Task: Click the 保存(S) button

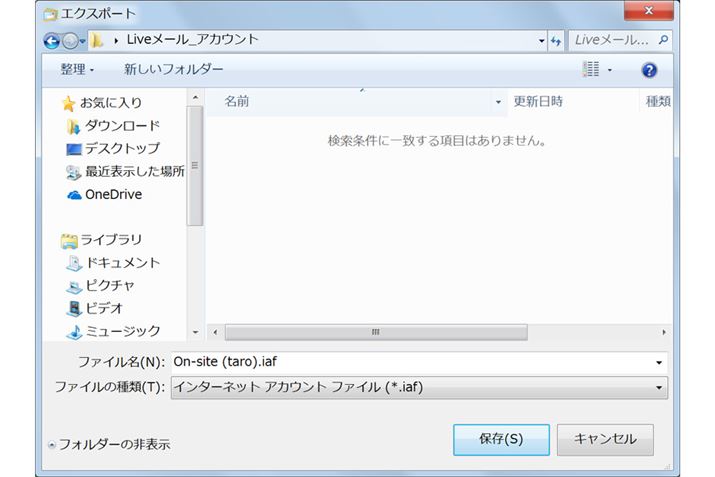Action: [501, 440]
